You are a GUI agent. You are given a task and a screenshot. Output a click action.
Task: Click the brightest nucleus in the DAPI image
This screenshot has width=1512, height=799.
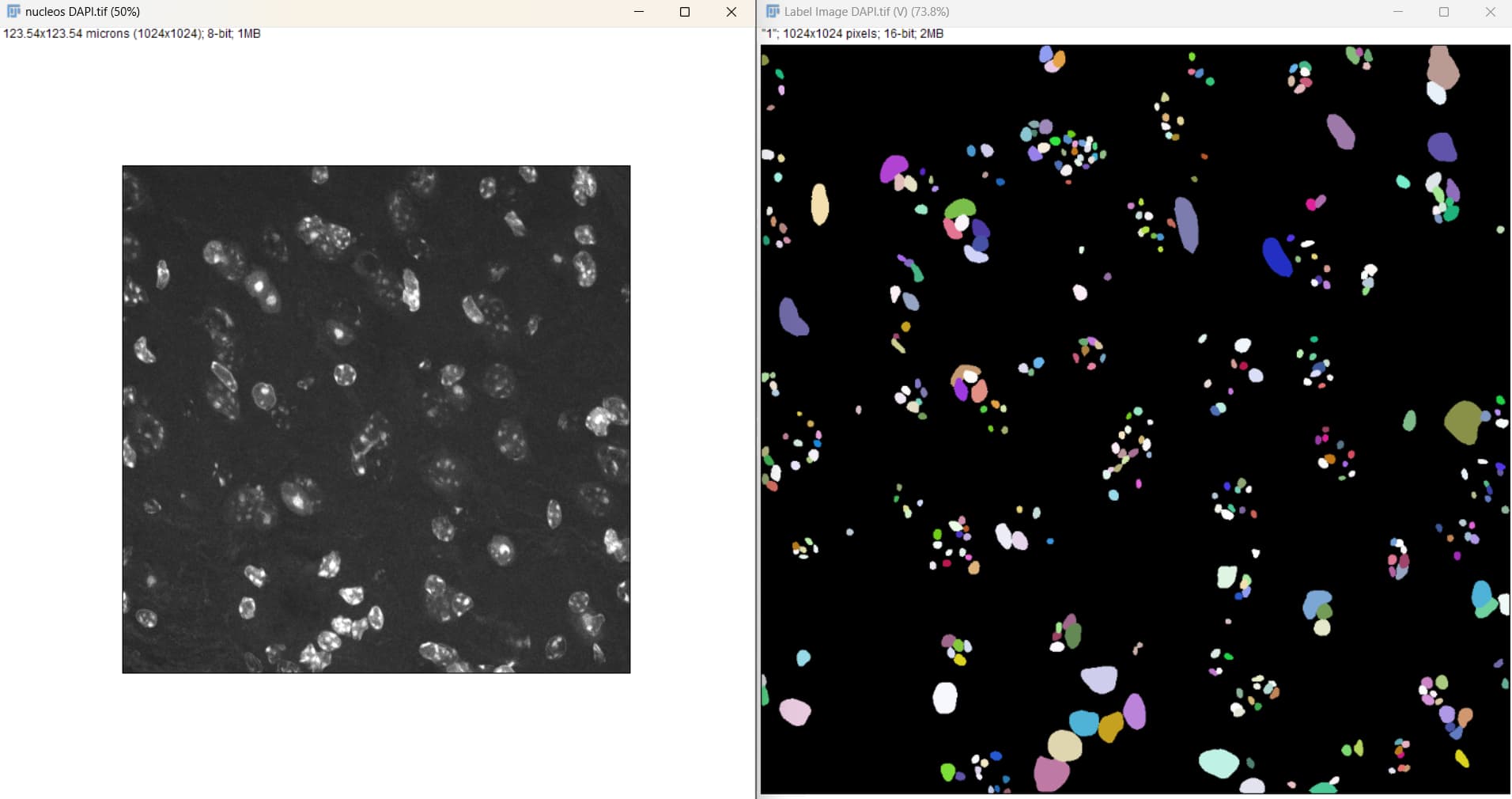coord(259,285)
